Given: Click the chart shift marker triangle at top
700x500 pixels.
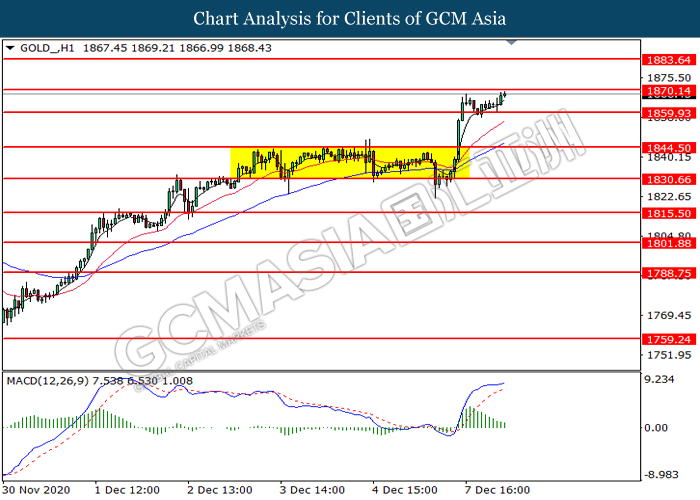Looking at the screenshot, I should (512, 42).
